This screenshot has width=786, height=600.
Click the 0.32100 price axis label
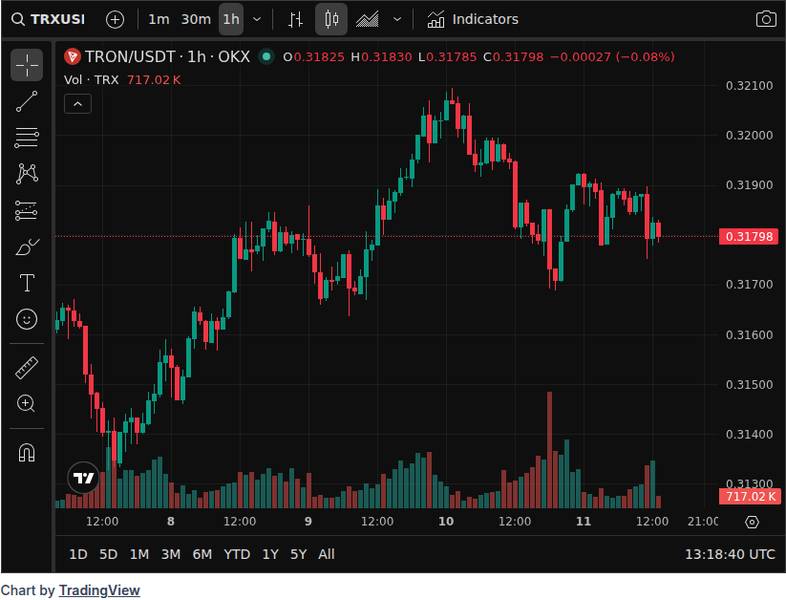[x=749, y=86]
